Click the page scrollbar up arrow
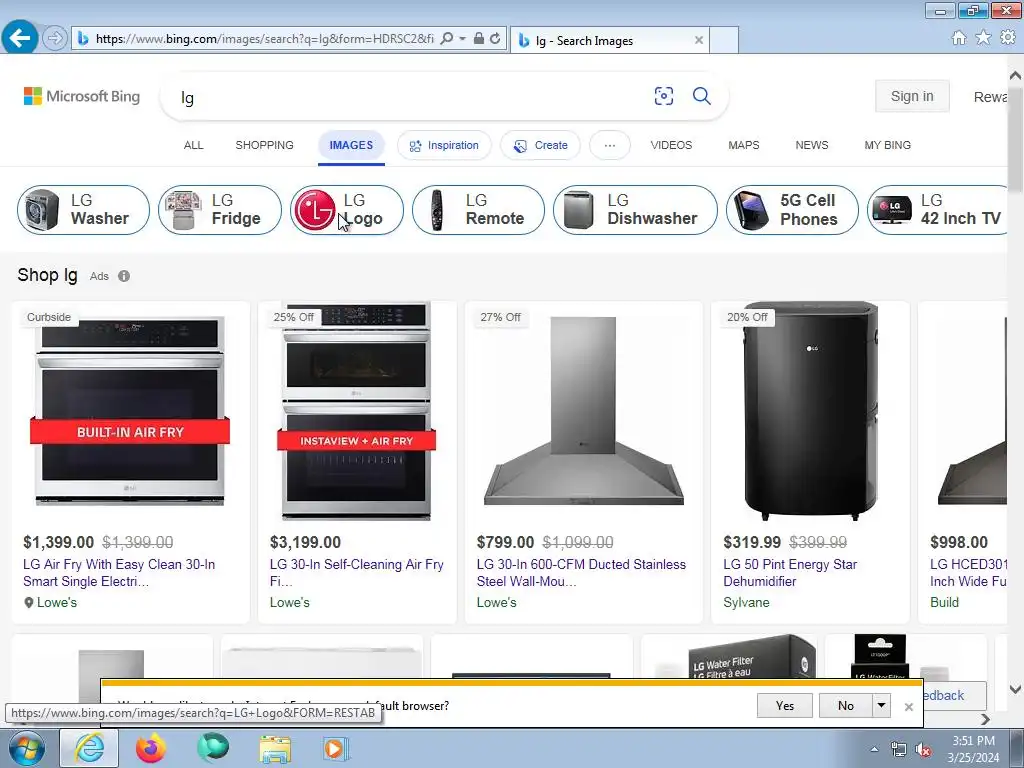This screenshot has height=768, width=1024. pos(1016,75)
